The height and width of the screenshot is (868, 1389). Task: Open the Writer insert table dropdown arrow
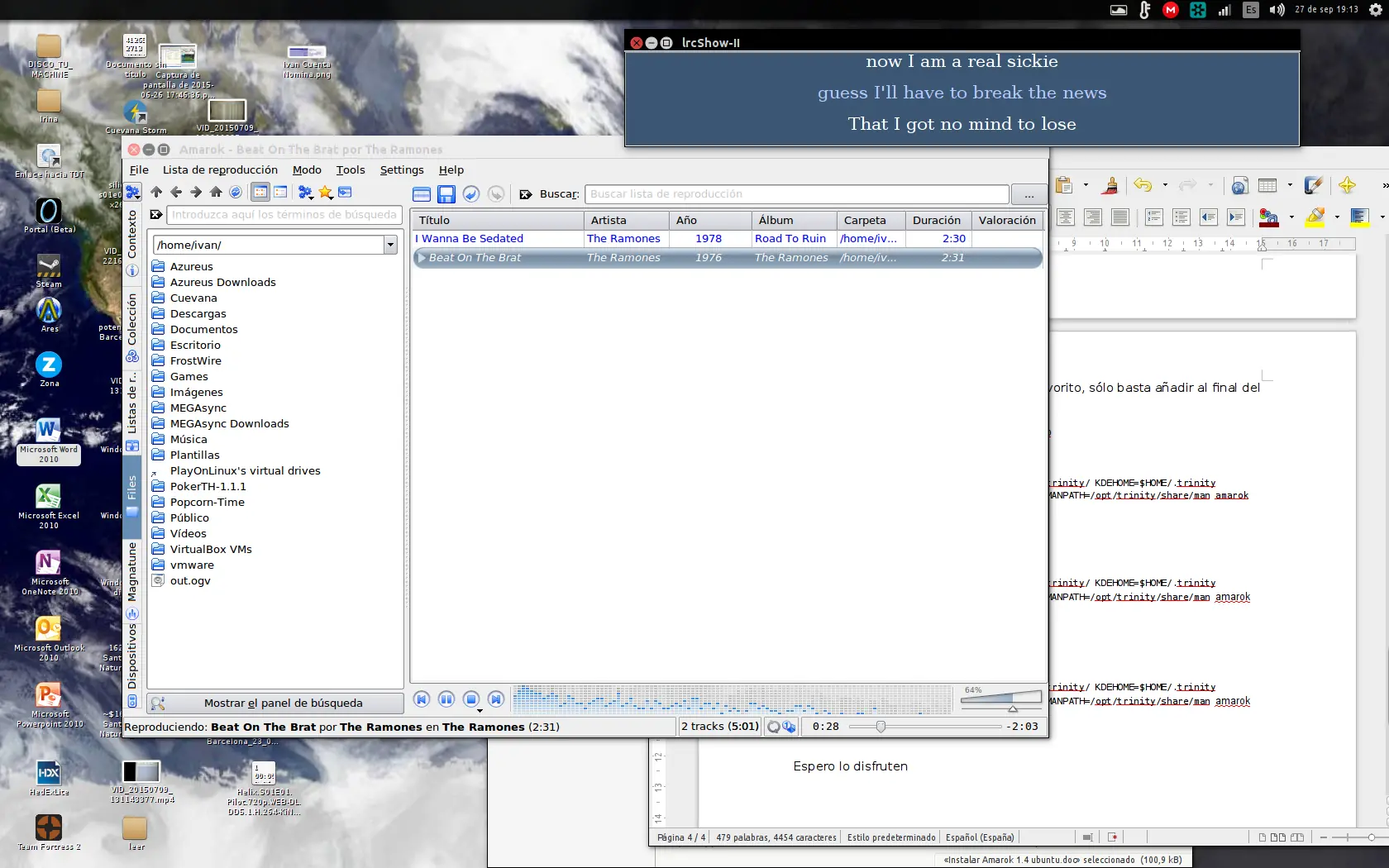point(1290,185)
